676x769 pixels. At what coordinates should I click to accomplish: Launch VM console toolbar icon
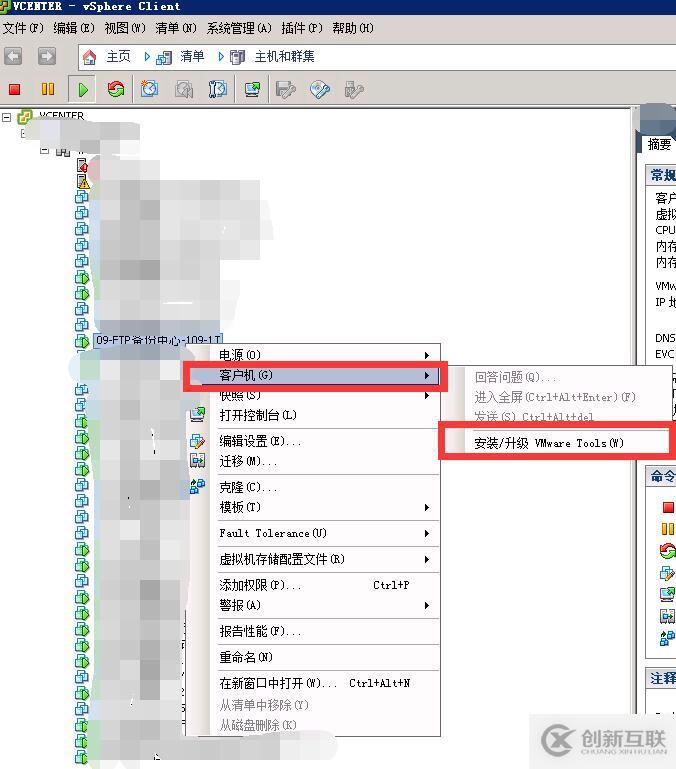pos(253,89)
